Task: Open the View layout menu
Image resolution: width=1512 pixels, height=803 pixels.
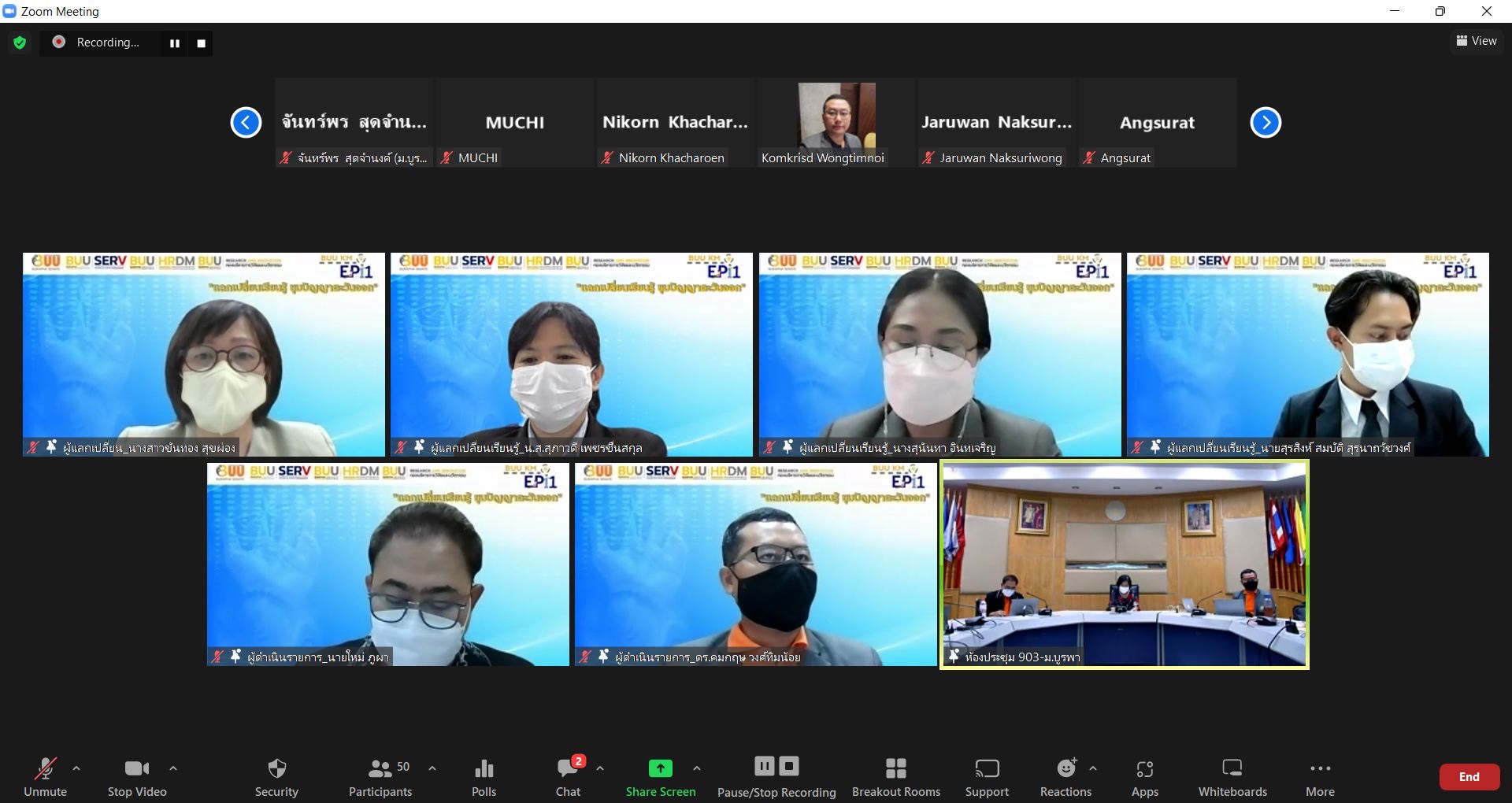Action: pos(1476,41)
